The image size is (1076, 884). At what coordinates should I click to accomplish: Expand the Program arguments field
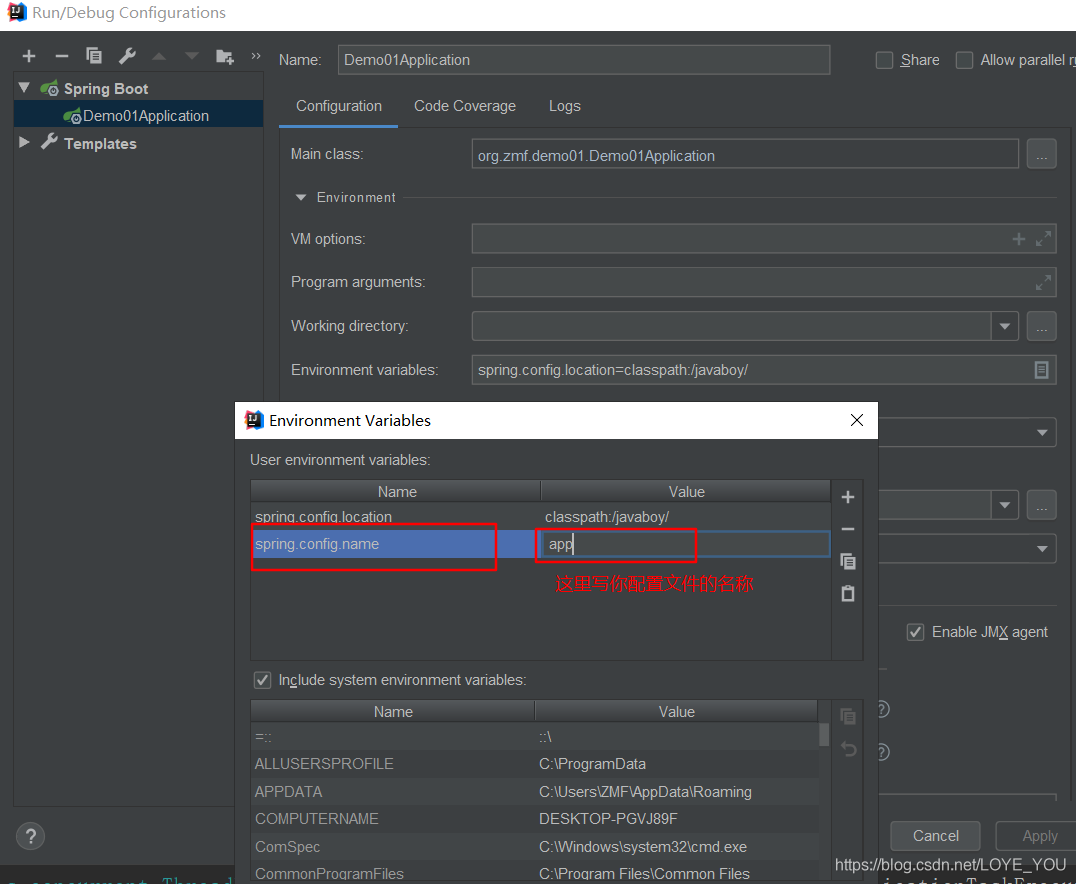tap(1043, 282)
